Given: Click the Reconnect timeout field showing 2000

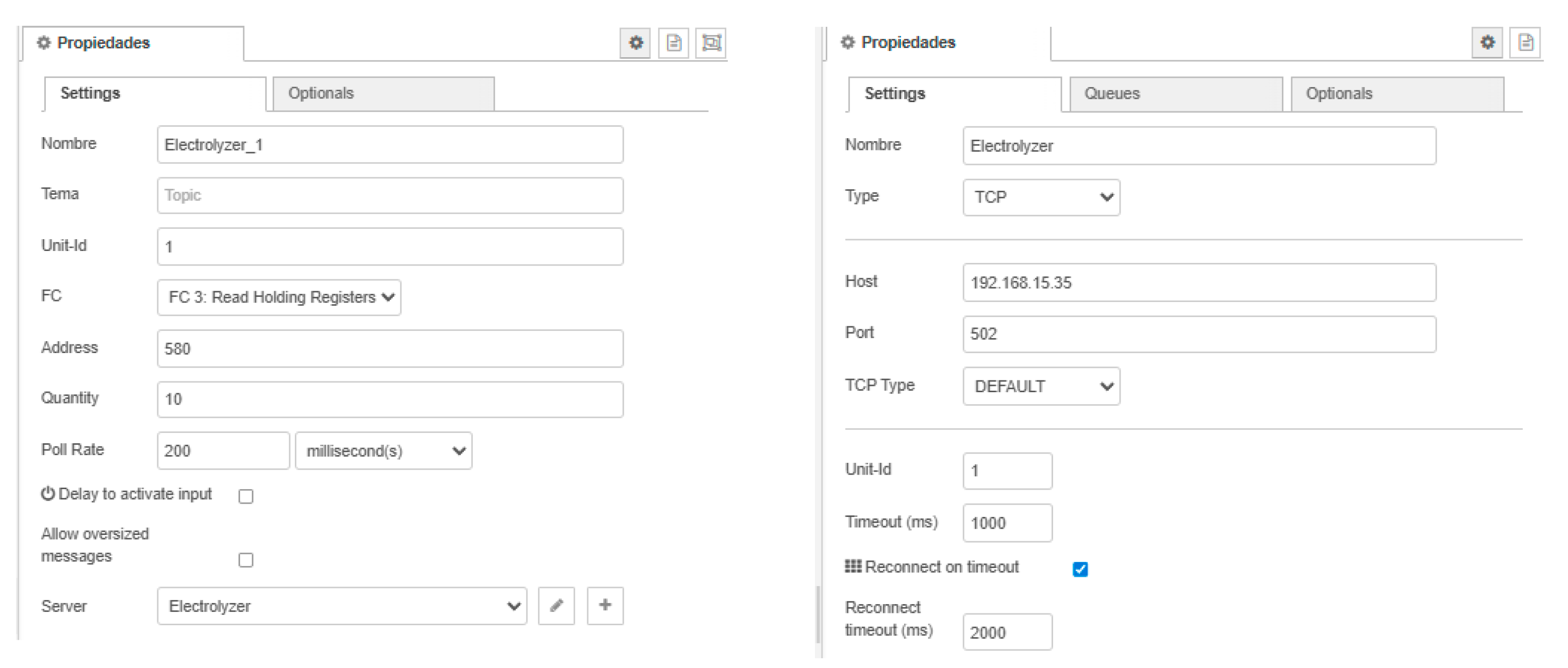Looking at the screenshot, I should coord(1007,632).
